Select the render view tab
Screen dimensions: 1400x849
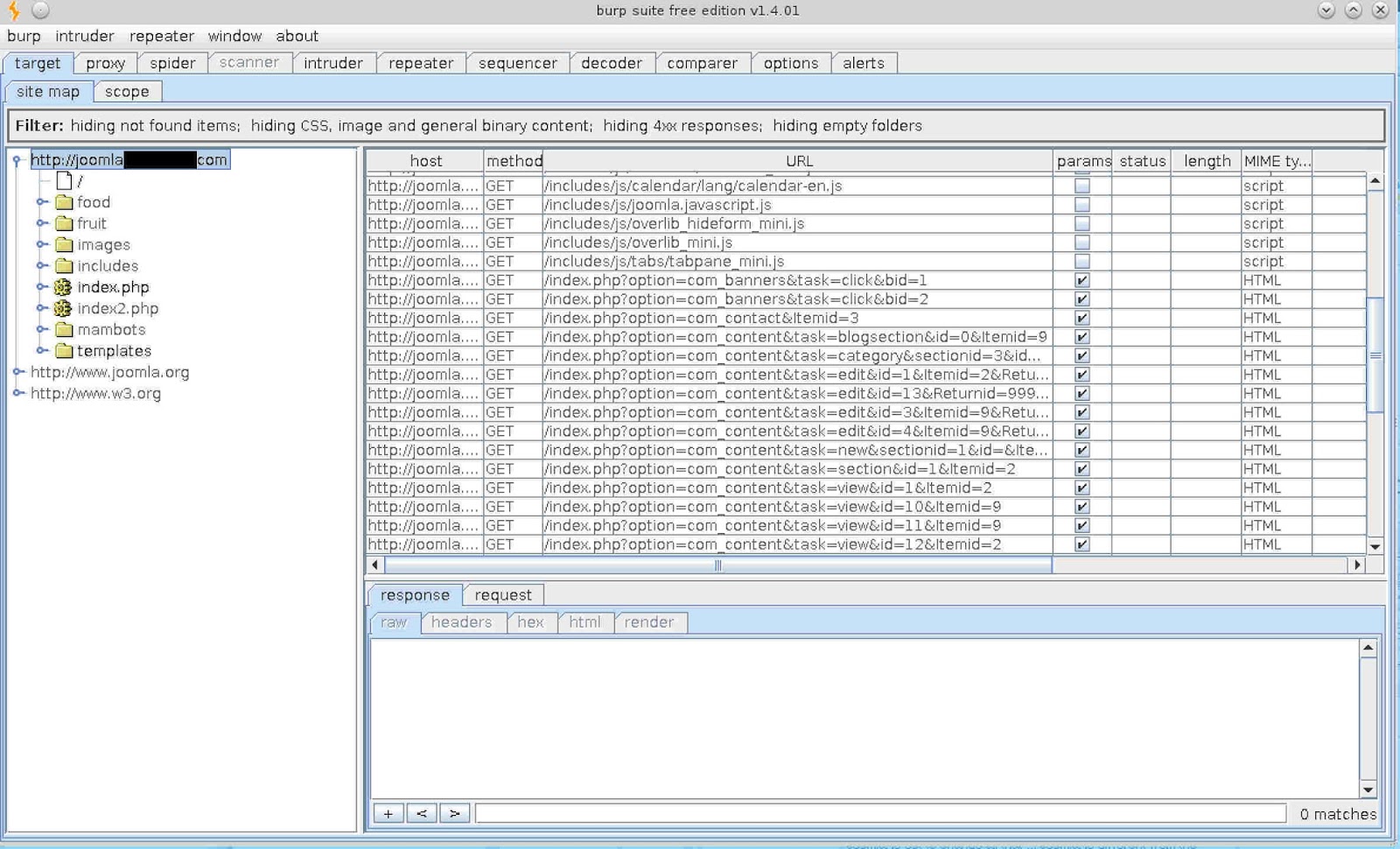coord(649,622)
